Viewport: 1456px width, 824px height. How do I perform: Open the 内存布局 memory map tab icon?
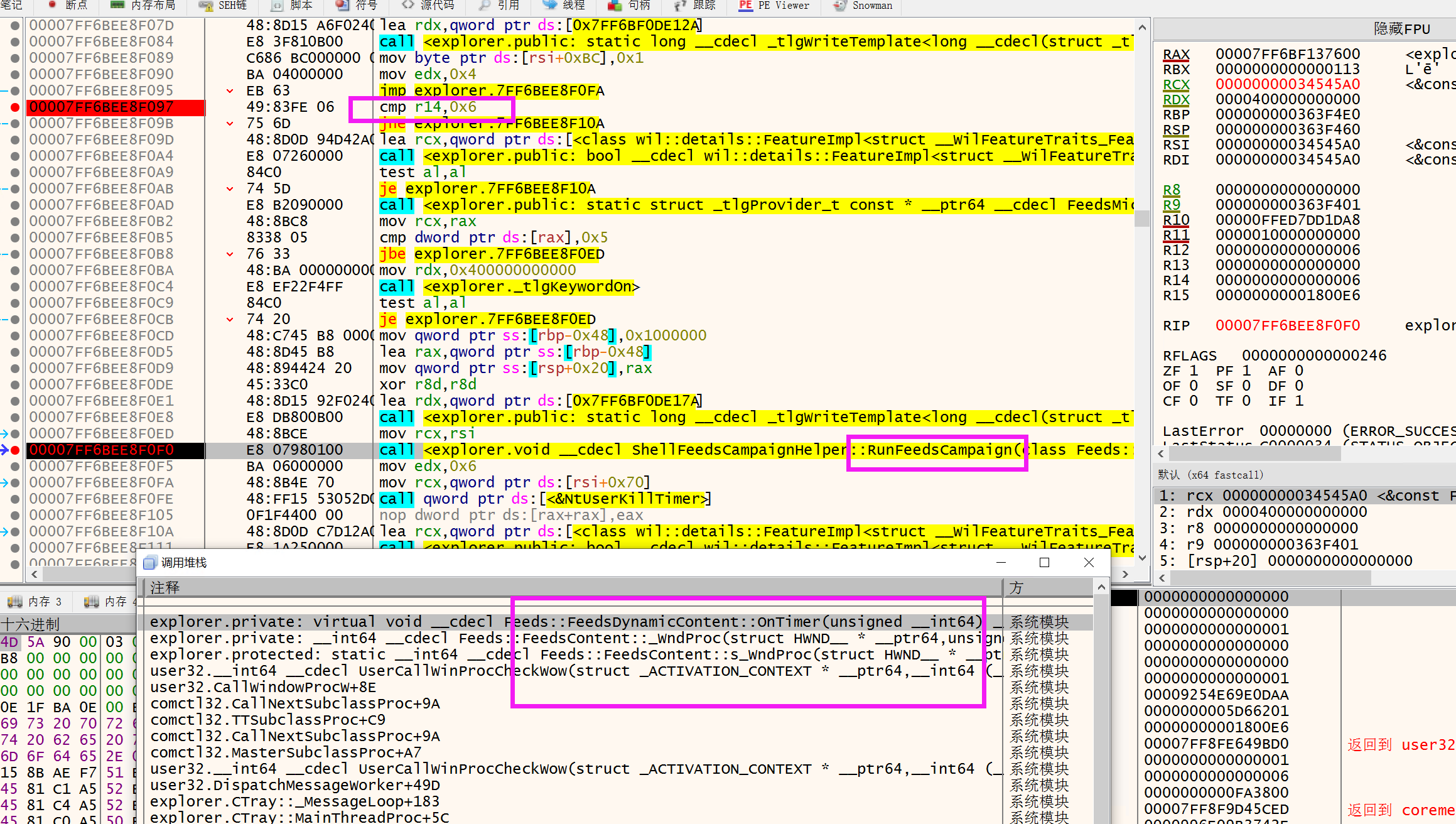tap(117, 5)
